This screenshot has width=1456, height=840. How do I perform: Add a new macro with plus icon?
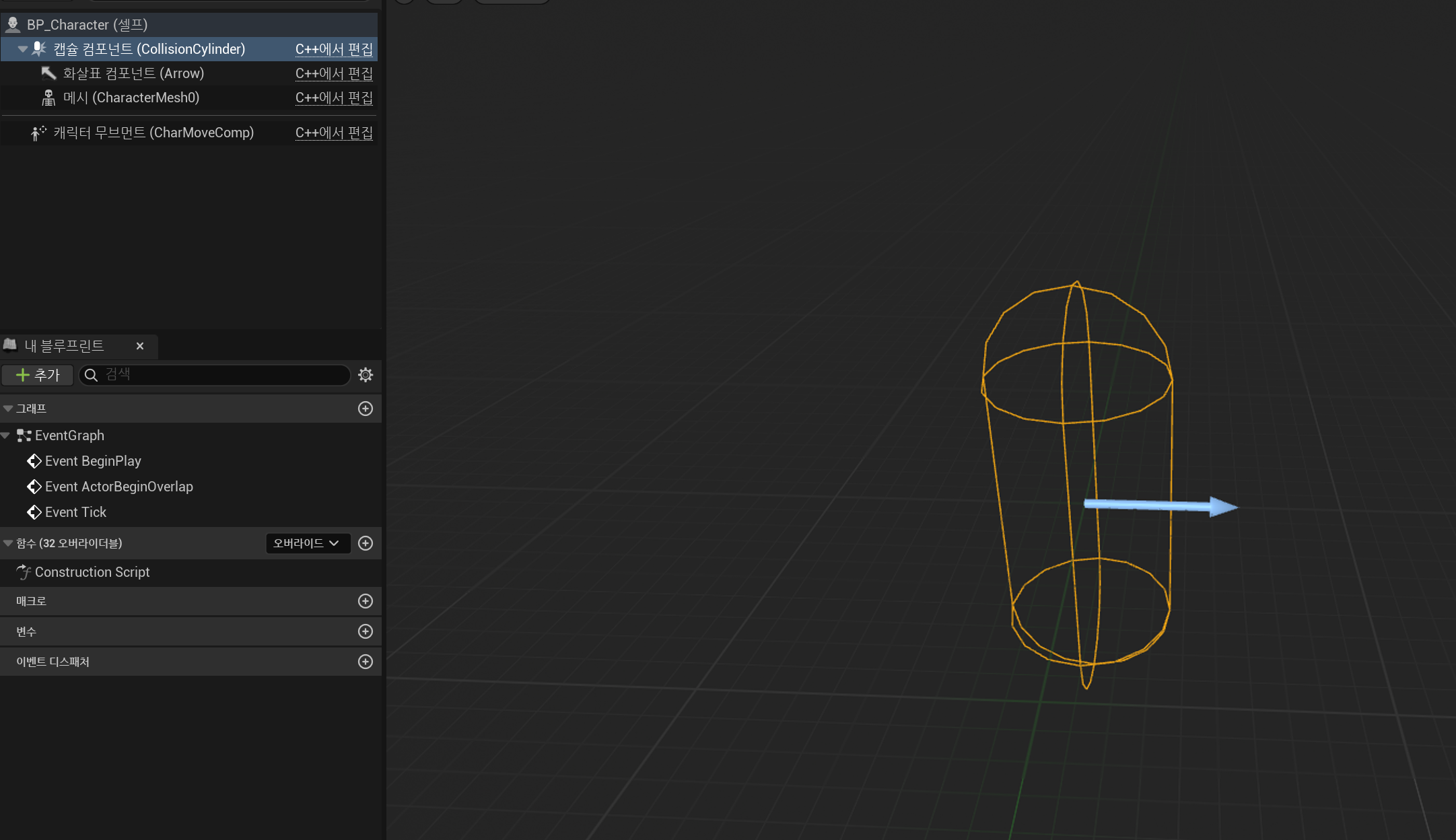(366, 601)
